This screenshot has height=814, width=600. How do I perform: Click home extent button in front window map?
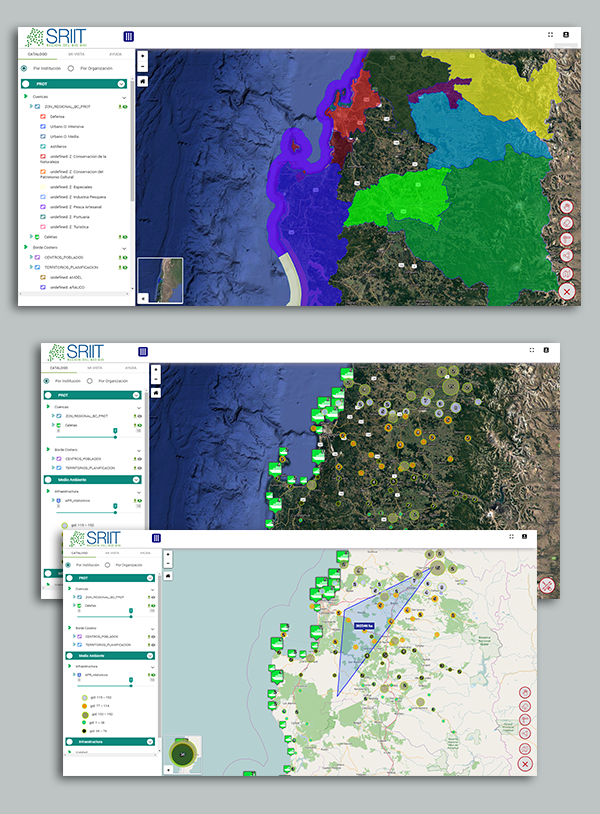[x=168, y=576]
